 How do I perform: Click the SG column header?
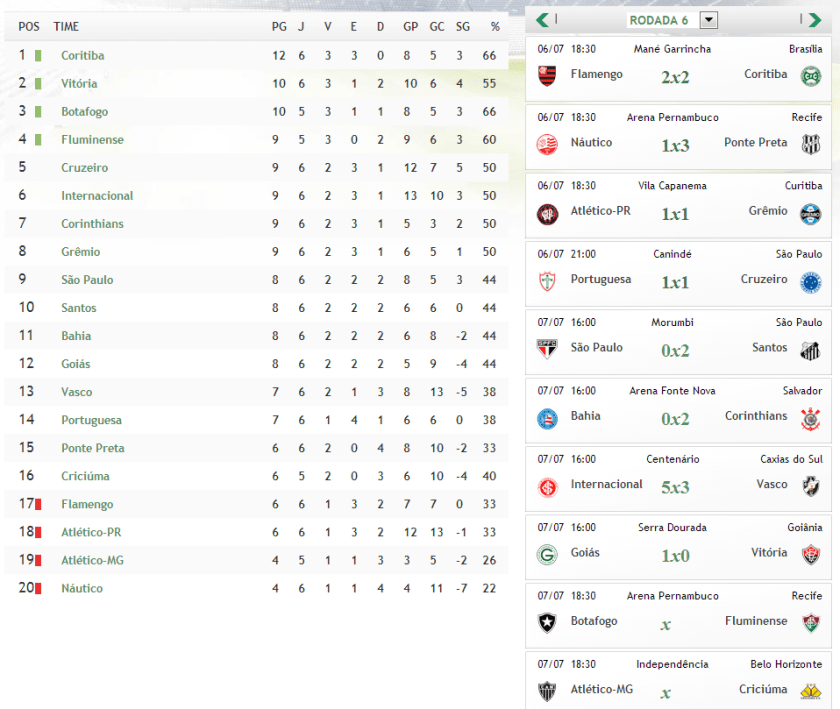[x=462, y=27]
